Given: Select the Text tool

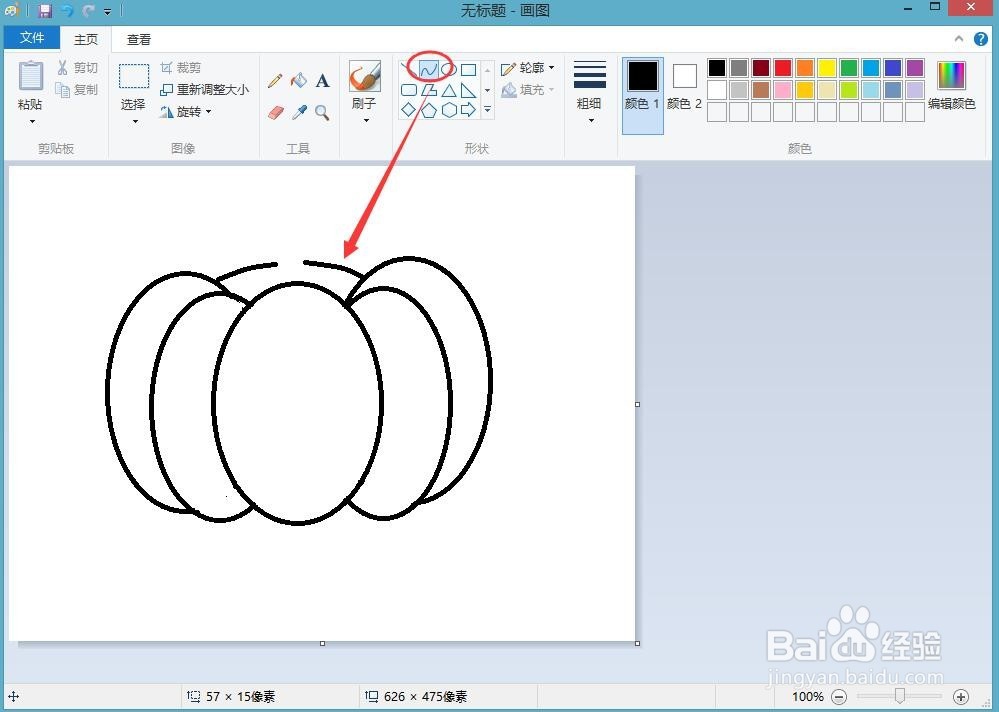Looking at the screenshot, I should 322,81.
